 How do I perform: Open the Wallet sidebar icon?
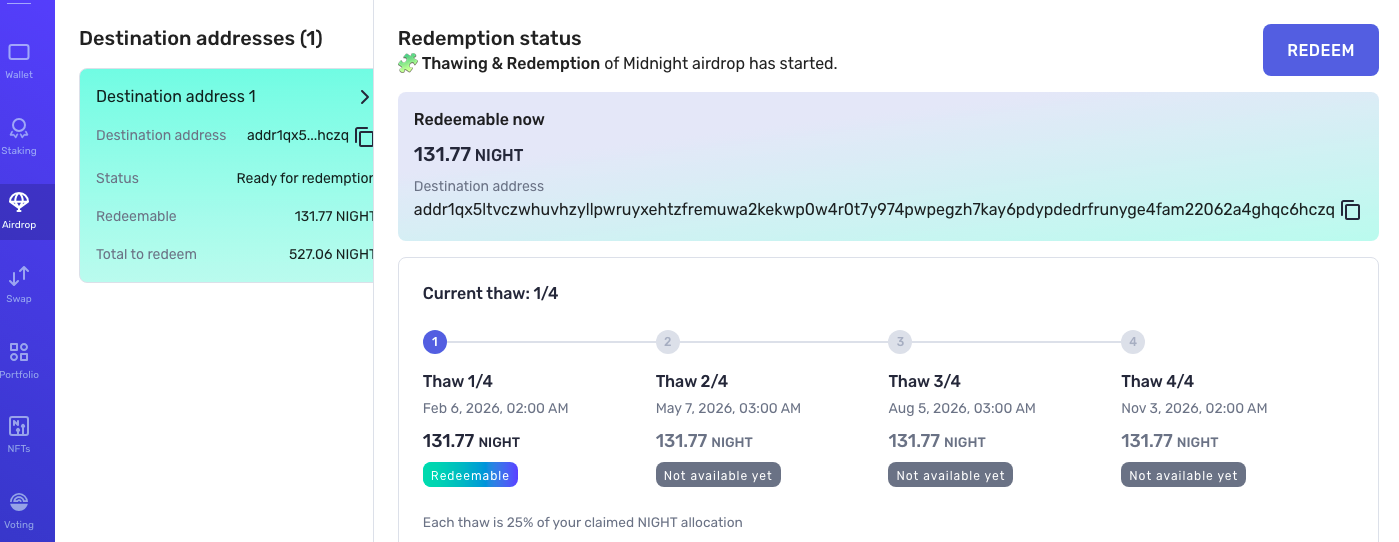pos(18,53)
